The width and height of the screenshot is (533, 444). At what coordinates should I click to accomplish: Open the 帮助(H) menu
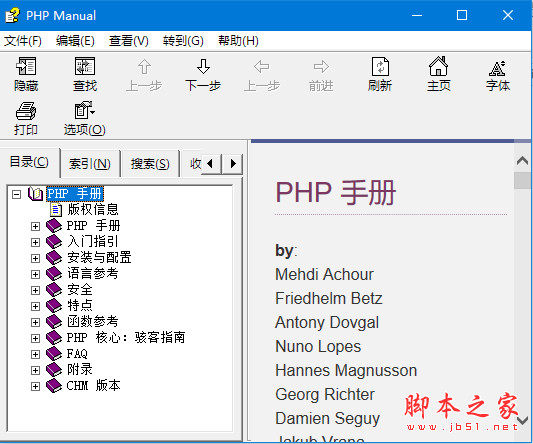coord(238,41)
